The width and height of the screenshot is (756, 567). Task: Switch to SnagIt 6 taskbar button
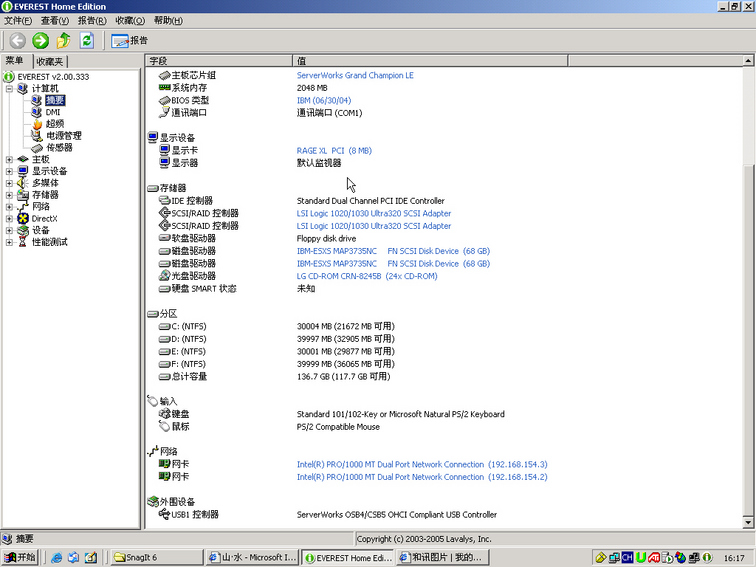[157, 557]
